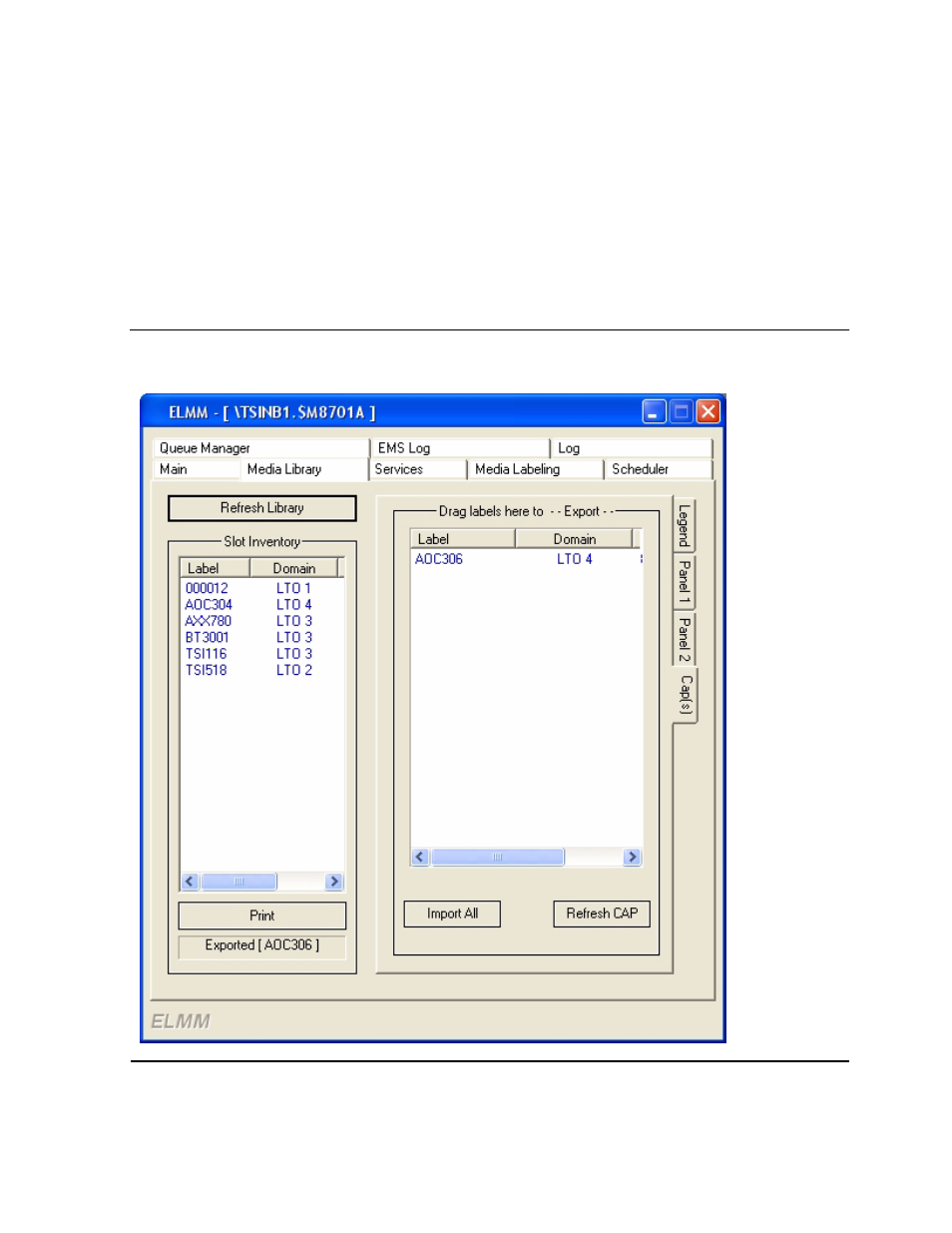
Task: Minimize the ELMM window
Action: 654,411
